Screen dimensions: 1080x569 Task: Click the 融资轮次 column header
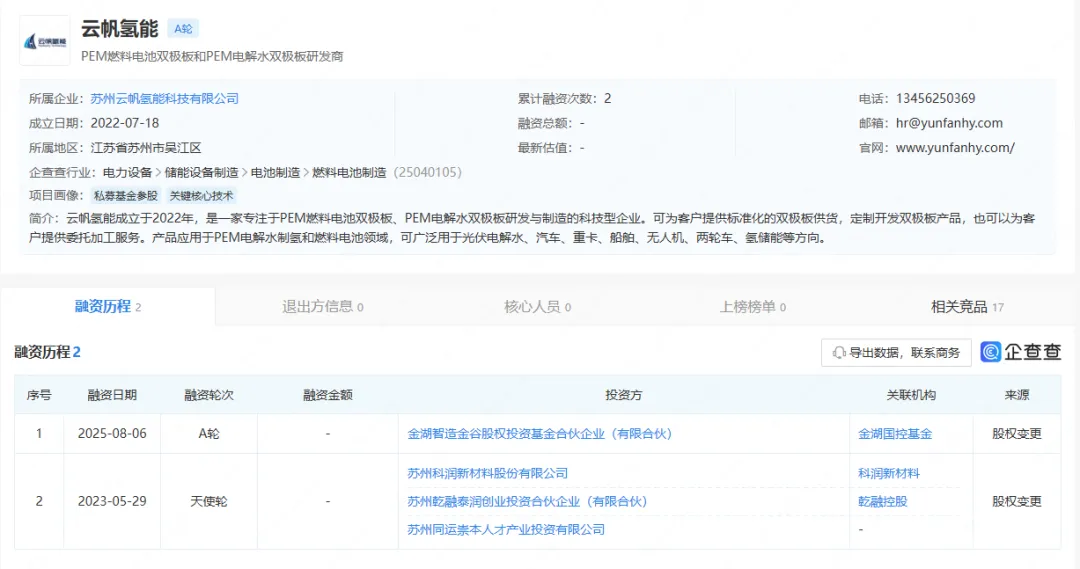209,395
